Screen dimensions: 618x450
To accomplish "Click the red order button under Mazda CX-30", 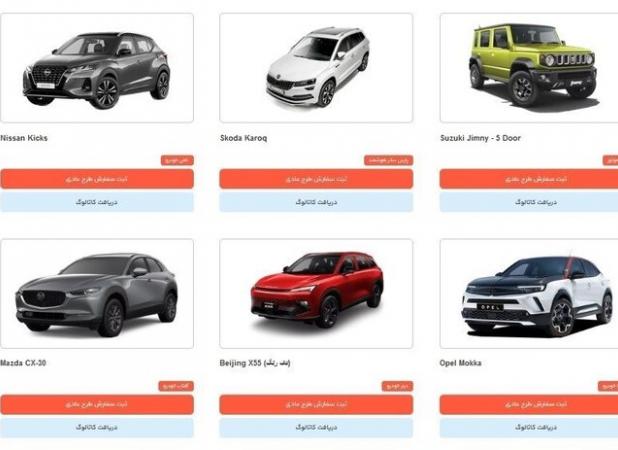I will [x=97, y=404].
